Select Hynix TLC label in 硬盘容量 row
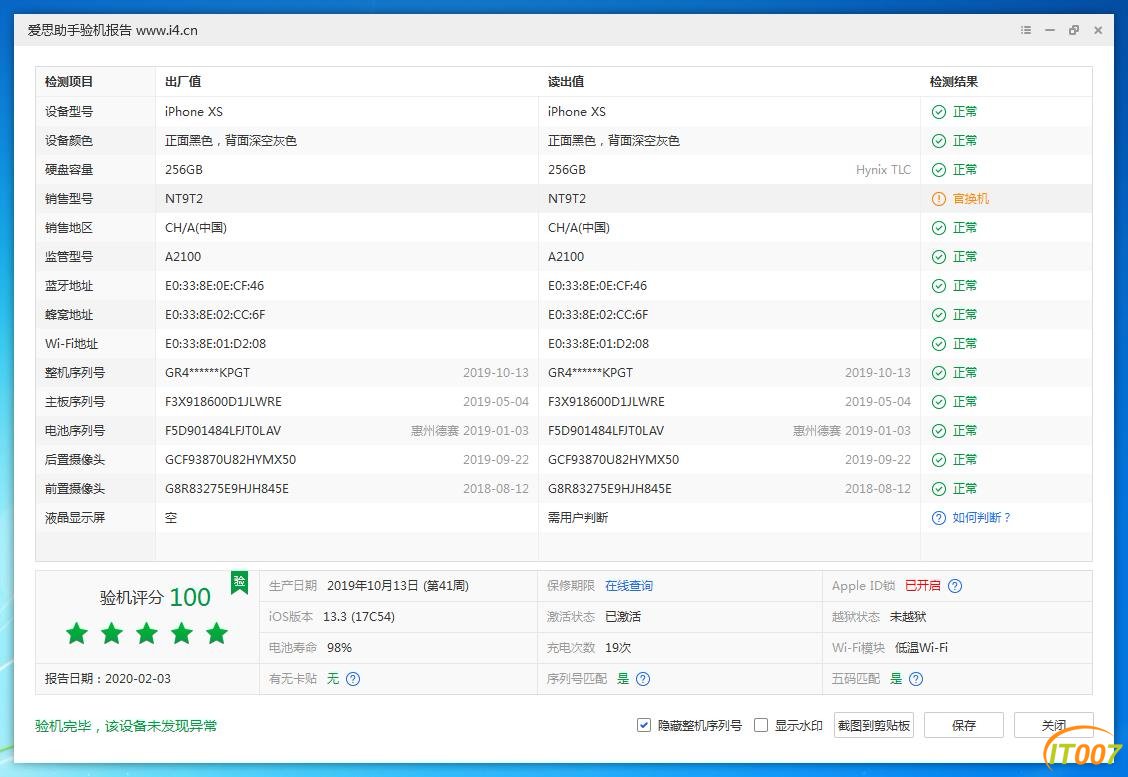Screen dimensions: 1128x777 (x=883, y=170)
